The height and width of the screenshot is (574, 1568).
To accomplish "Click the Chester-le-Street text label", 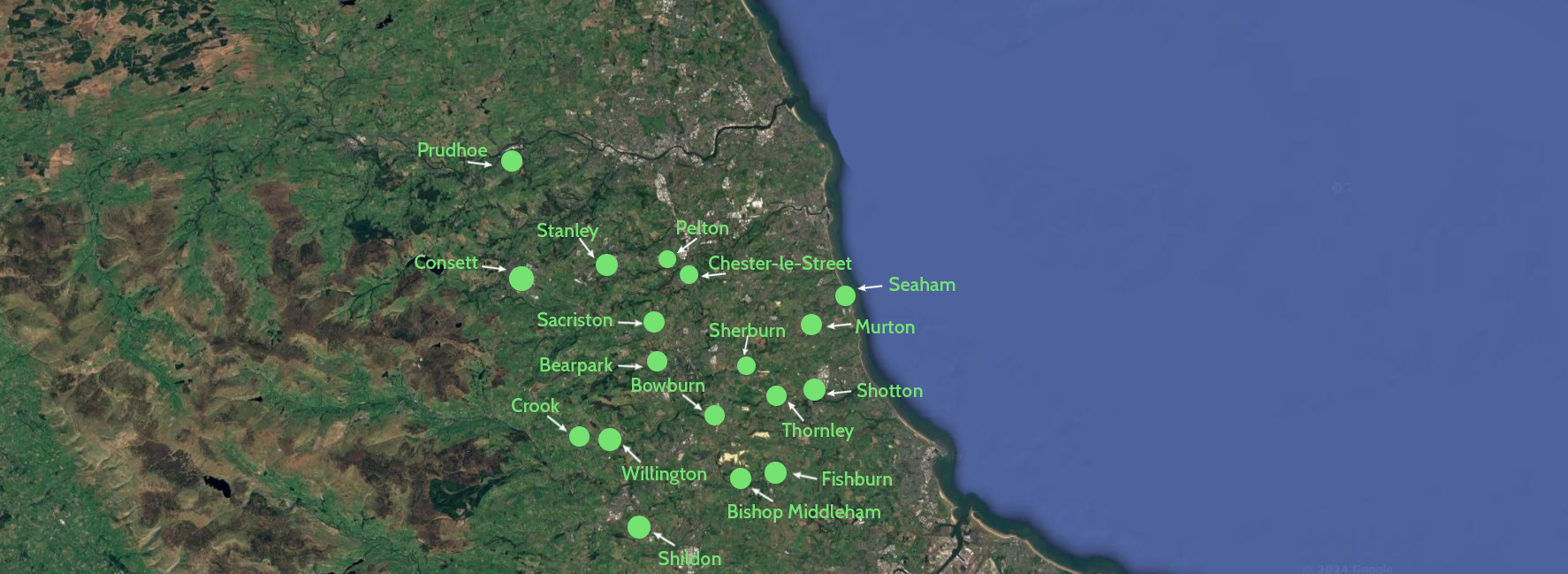I will click(x=780, y=264).
